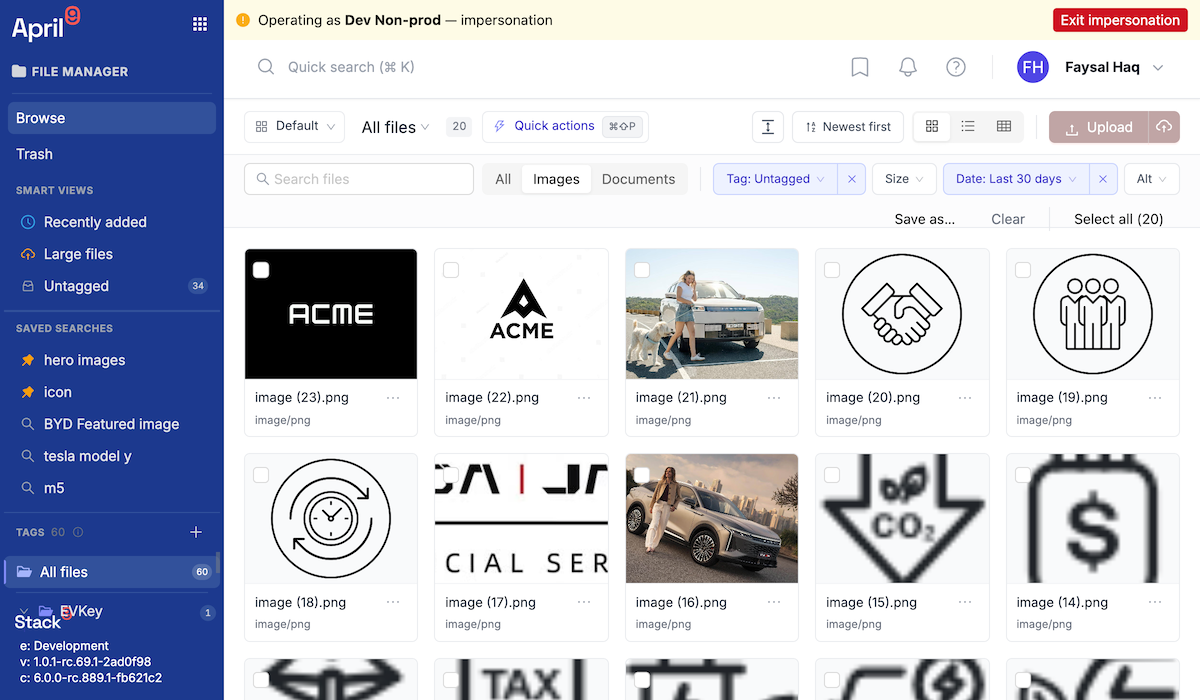
Task: Open the Default layout dropdown
Action: click(x=294, y=127)
